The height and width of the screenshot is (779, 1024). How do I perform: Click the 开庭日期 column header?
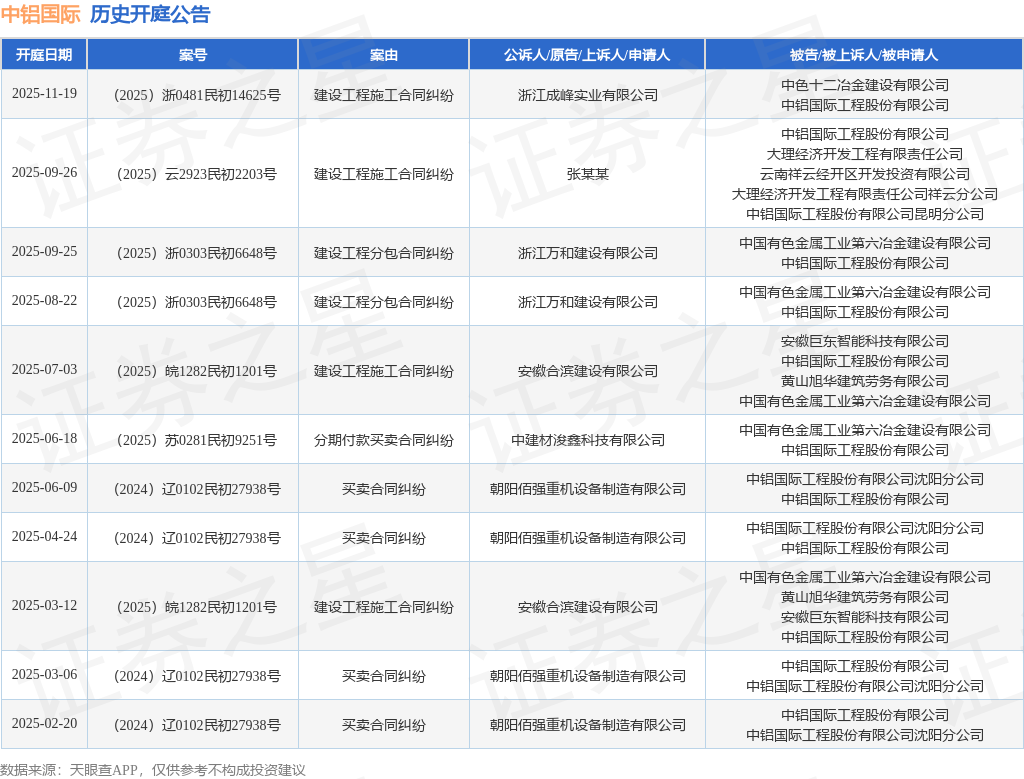point(44,55)
